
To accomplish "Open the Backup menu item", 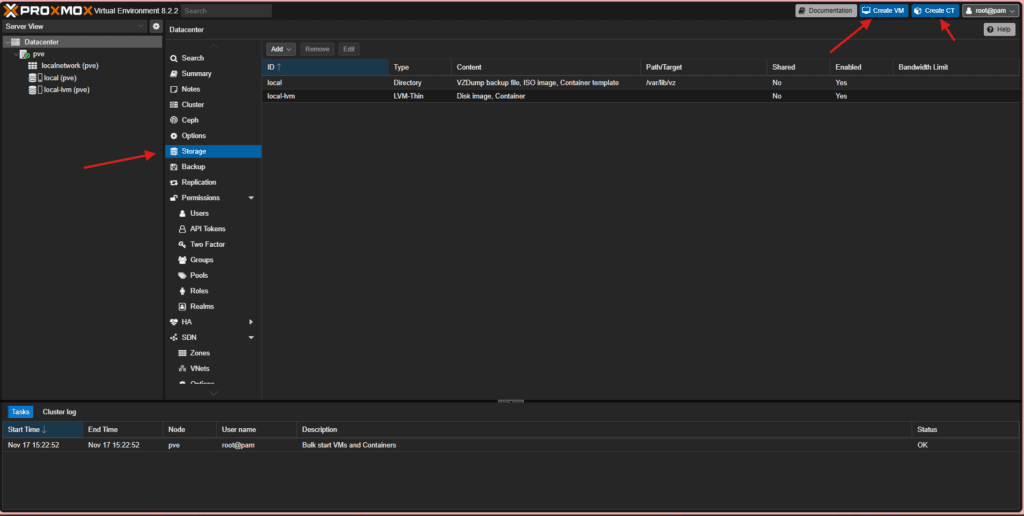I will tap(213, 167).
